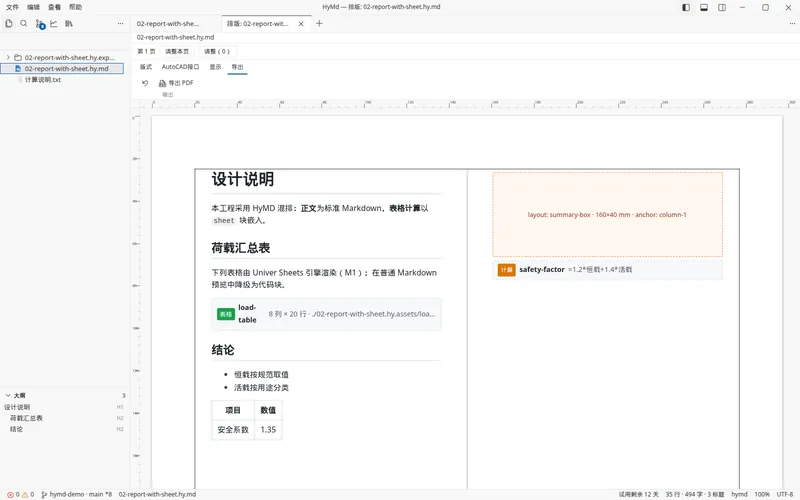The width and height of the screenshot is (800, 500).
Task: Click the 调整本页 button
Action: pyautogui.click(x=177, y=52)
